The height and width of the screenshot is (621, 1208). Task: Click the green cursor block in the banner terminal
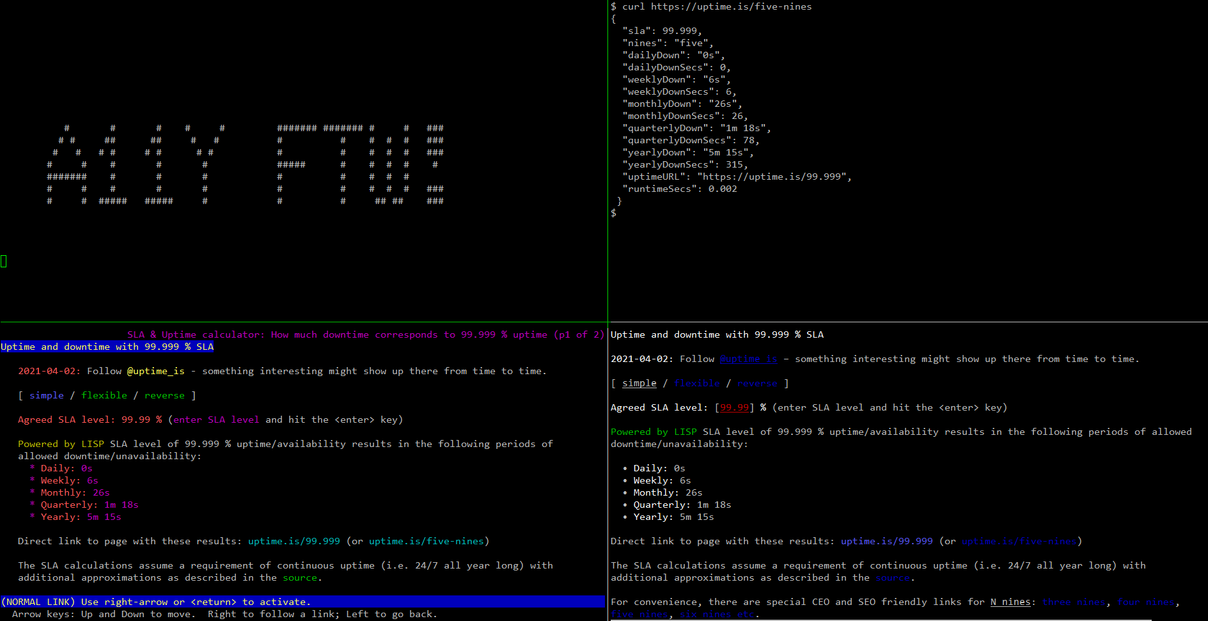tap(4, 261)
